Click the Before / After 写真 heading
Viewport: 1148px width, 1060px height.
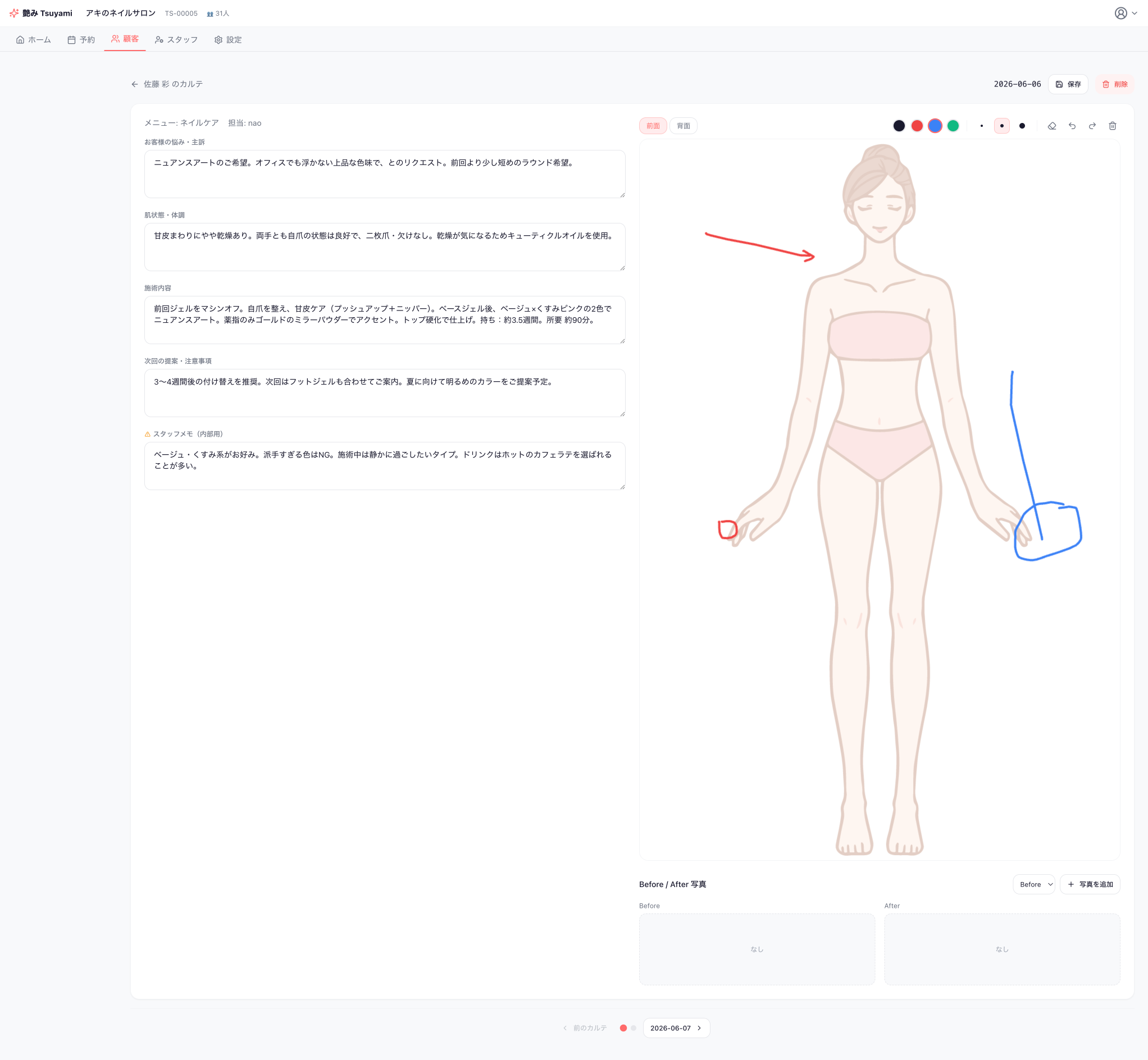click(672, 884)
